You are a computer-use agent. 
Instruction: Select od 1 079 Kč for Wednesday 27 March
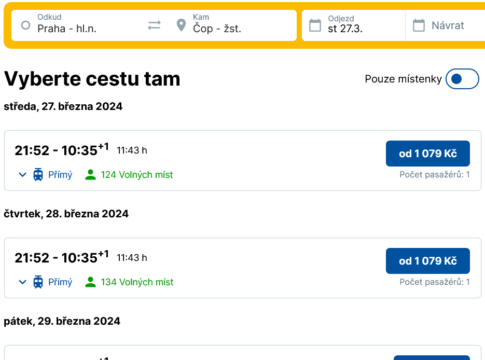point(428,154)
